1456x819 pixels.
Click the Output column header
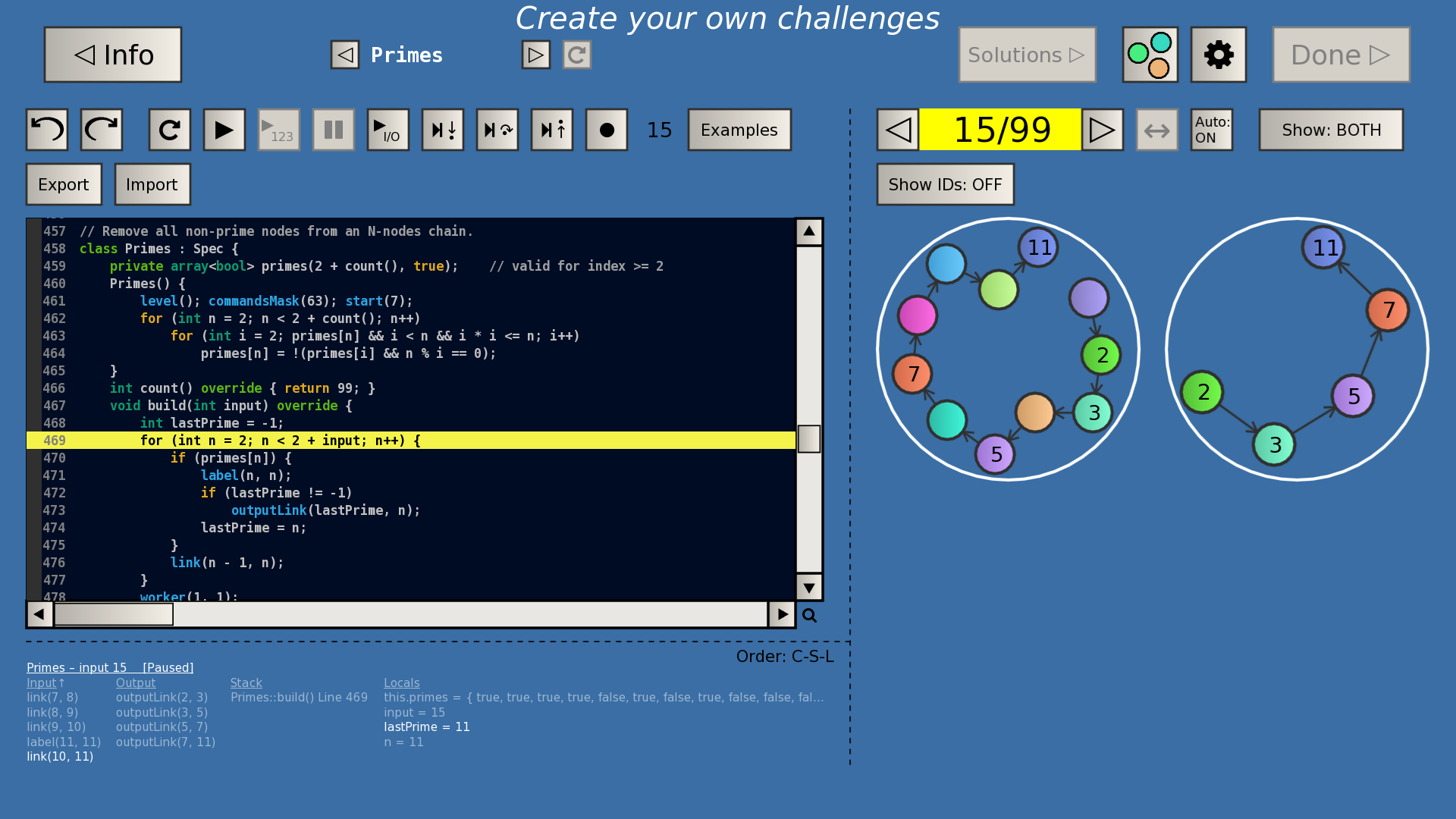click(x=136, y=682)
